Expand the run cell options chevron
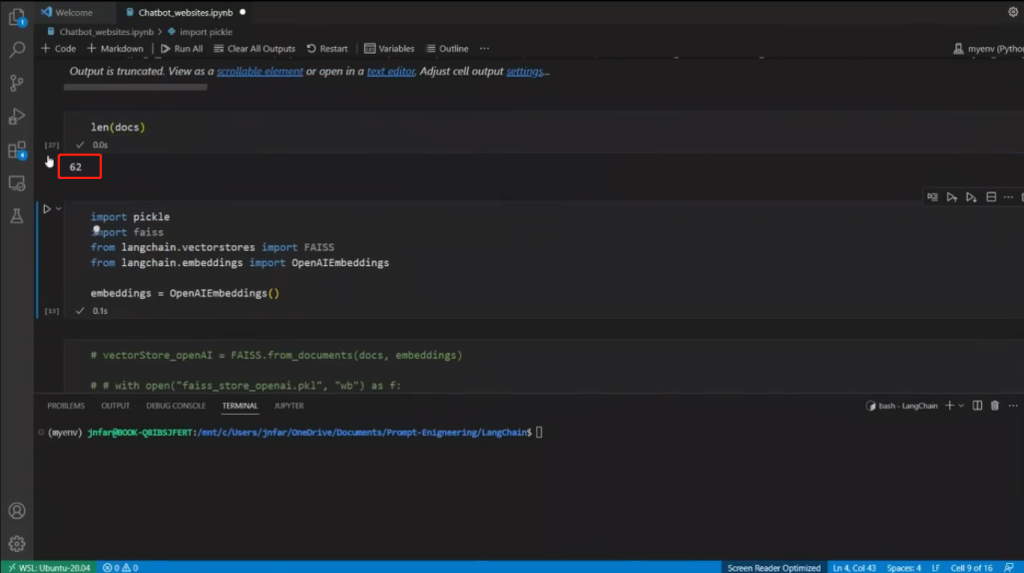The image size is (1024, 573). click(59, 209)
